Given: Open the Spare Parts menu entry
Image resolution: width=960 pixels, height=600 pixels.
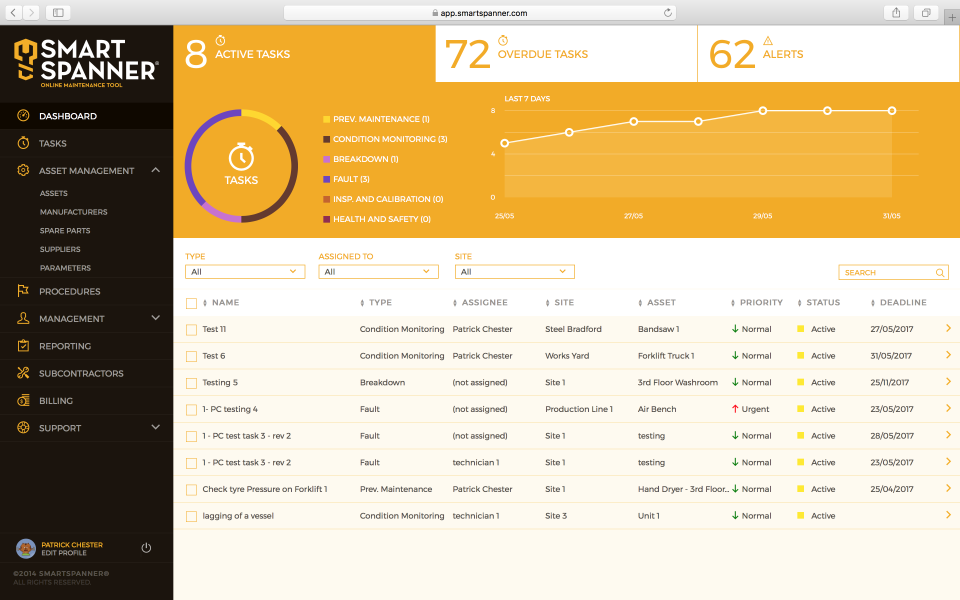Looking at the screenshot, I should (63, 230).
